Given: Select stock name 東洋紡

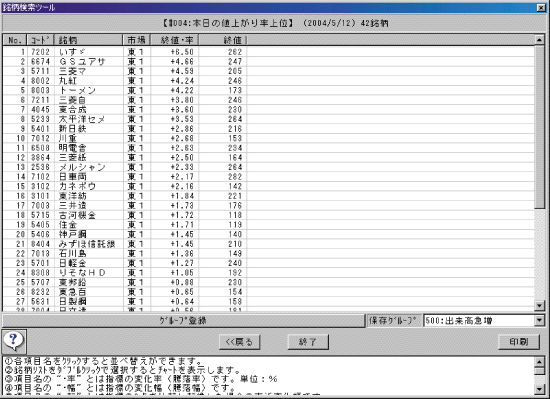Looking at the screenshot, I should tap(72, 196).
